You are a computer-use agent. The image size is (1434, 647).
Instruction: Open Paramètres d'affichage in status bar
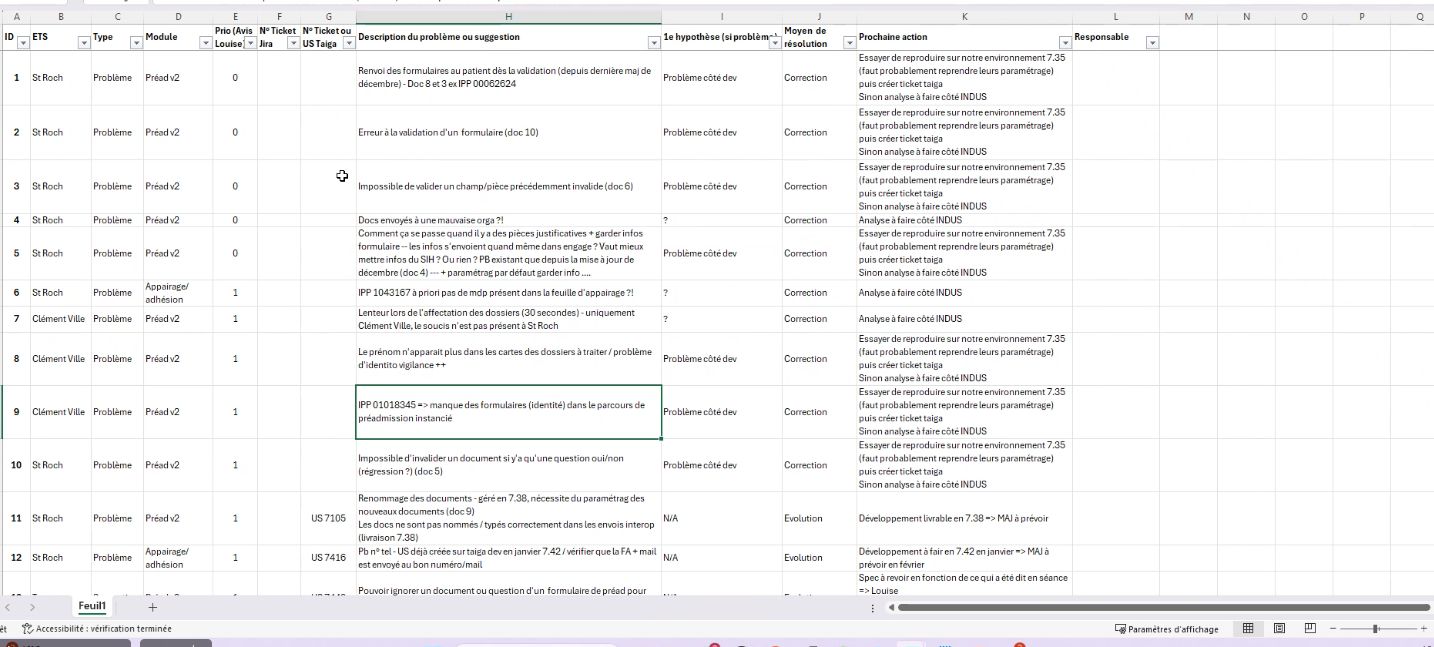point(1167,629)
